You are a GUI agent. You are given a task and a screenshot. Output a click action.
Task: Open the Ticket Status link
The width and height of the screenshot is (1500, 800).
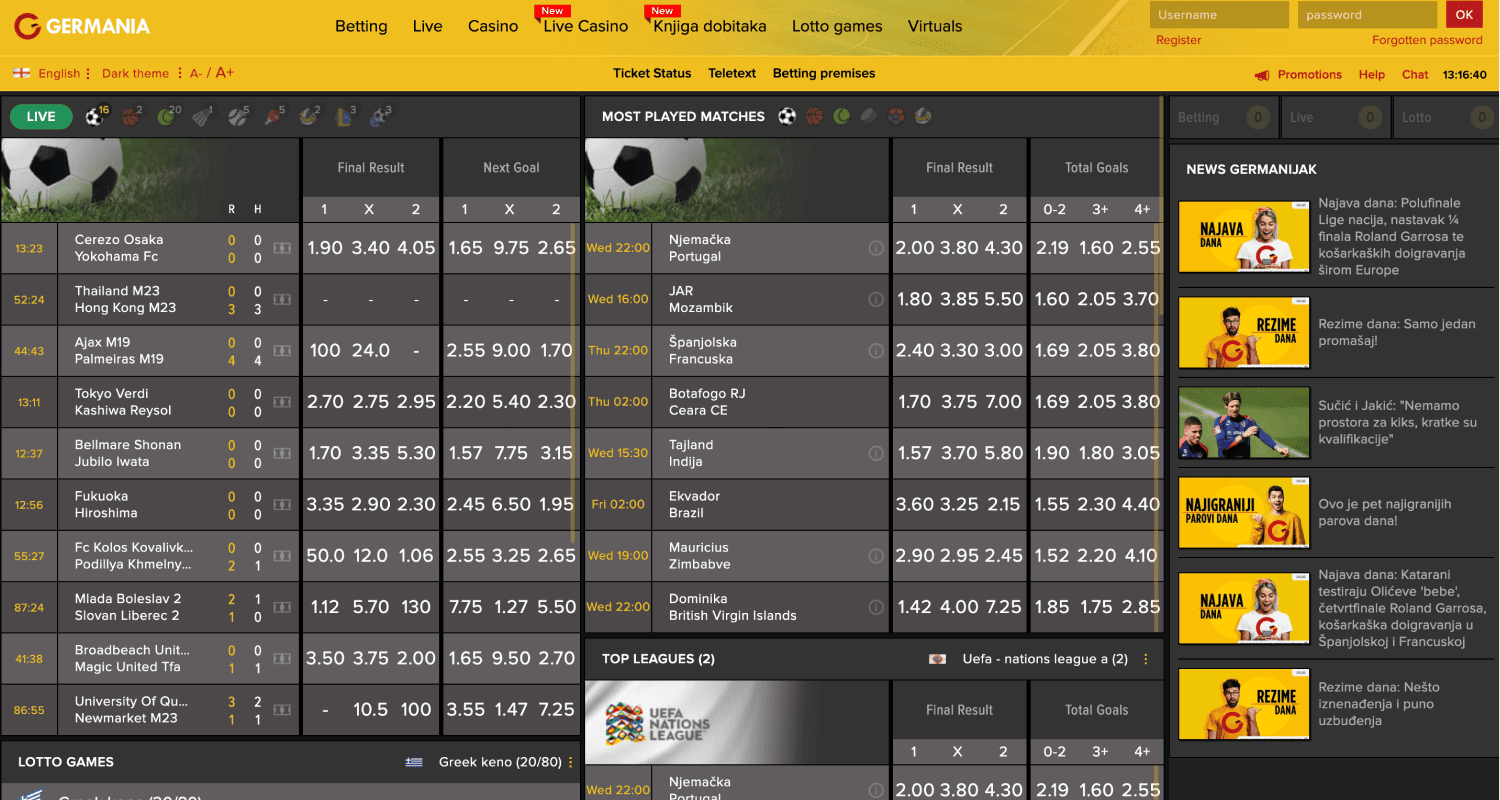(x=652, y=73)
